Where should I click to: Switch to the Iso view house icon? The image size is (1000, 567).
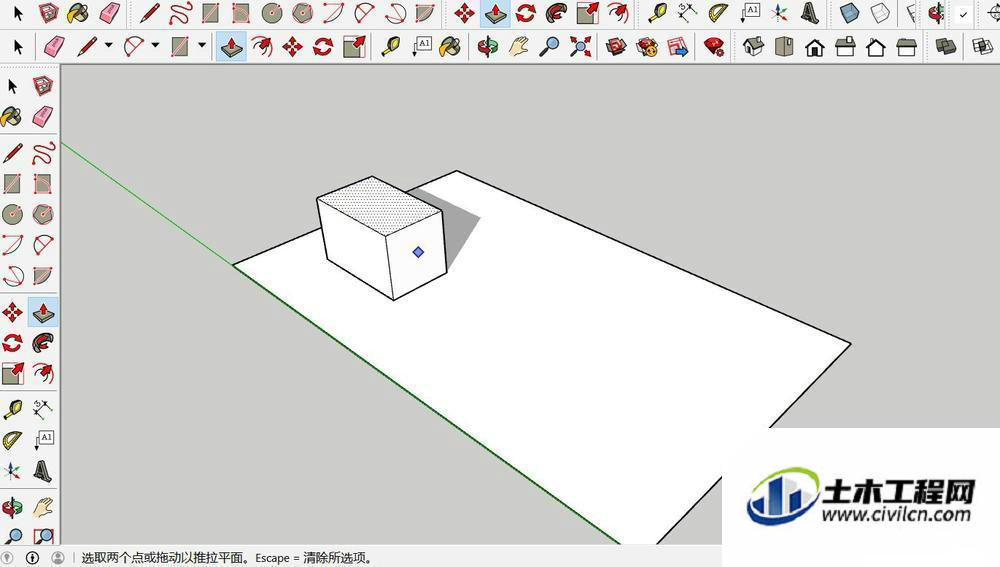tap(753, 47)
